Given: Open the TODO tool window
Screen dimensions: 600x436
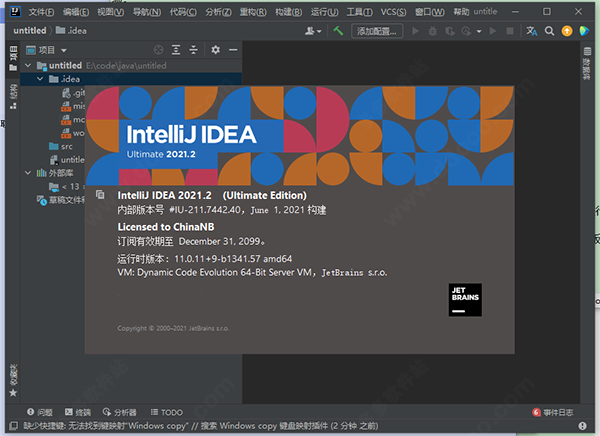Looking at the screenshot, I should pos(166,412).
